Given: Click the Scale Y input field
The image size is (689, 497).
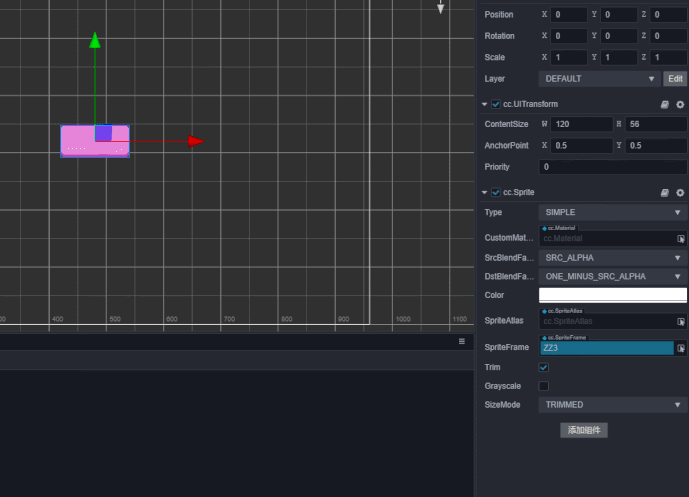Looking at the screenshot, I should [x=619, y=58].
